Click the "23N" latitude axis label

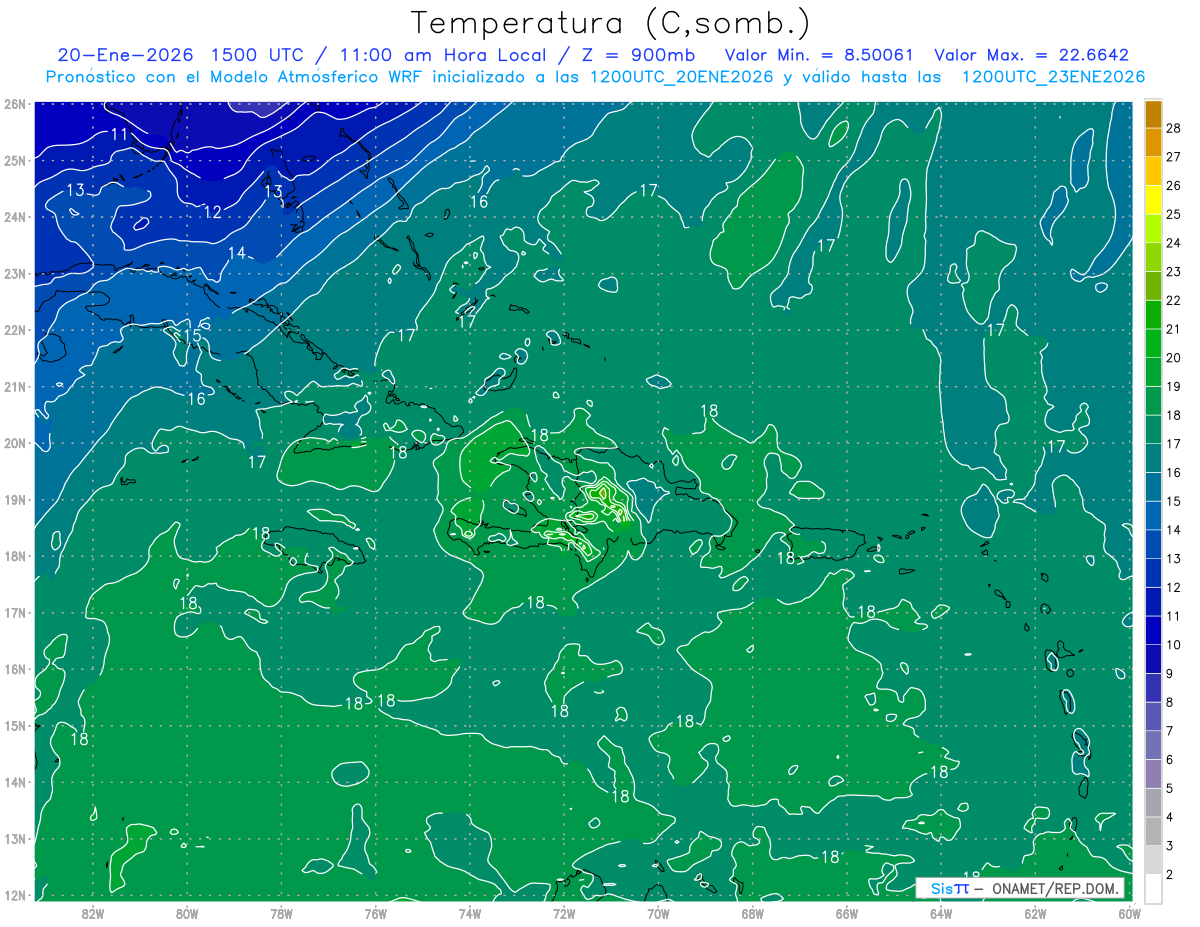15,273
